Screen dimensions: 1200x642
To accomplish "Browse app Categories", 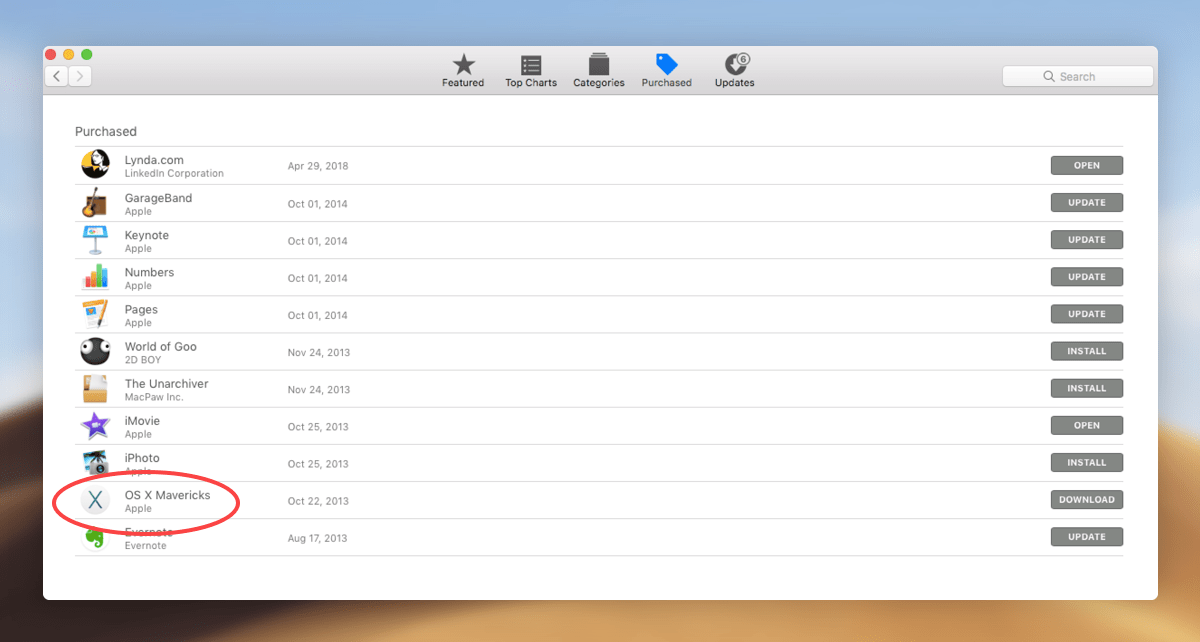I will pos(598,68).
